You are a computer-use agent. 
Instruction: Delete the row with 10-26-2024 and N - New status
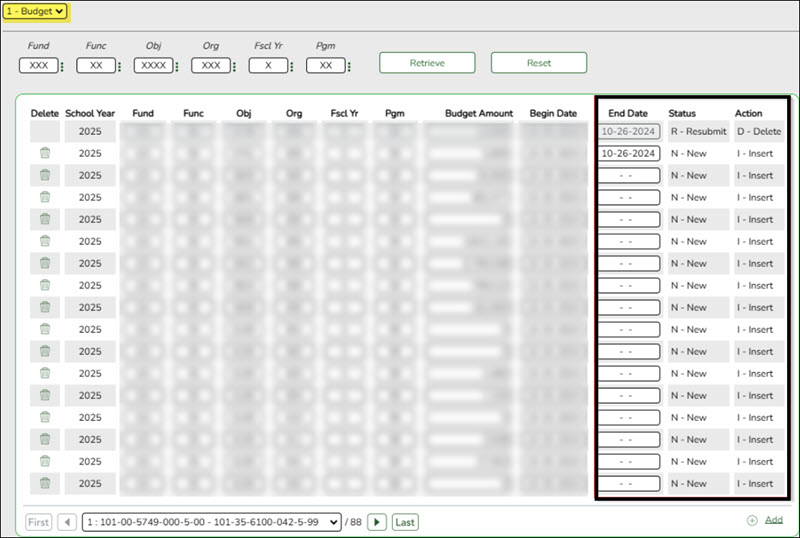45,153
